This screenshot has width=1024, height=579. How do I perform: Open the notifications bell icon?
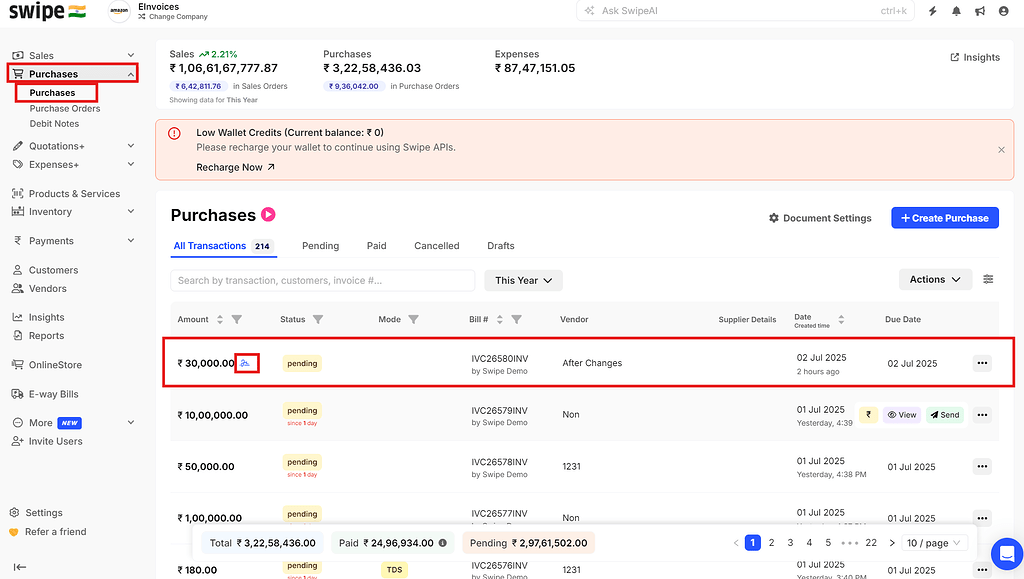956,11
